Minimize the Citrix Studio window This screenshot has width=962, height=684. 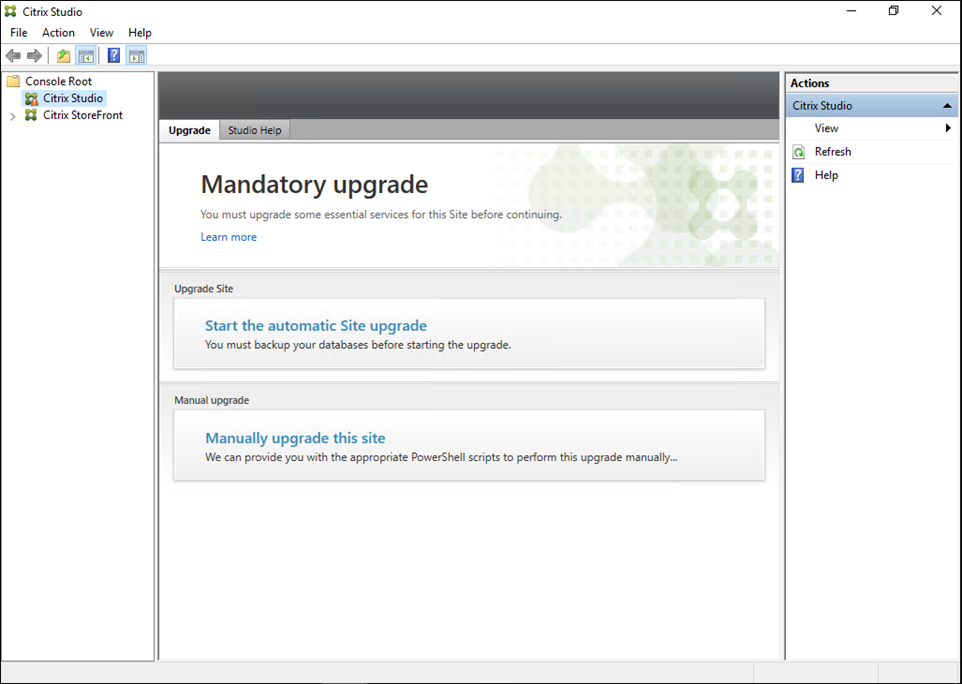(x=851, y=11)
